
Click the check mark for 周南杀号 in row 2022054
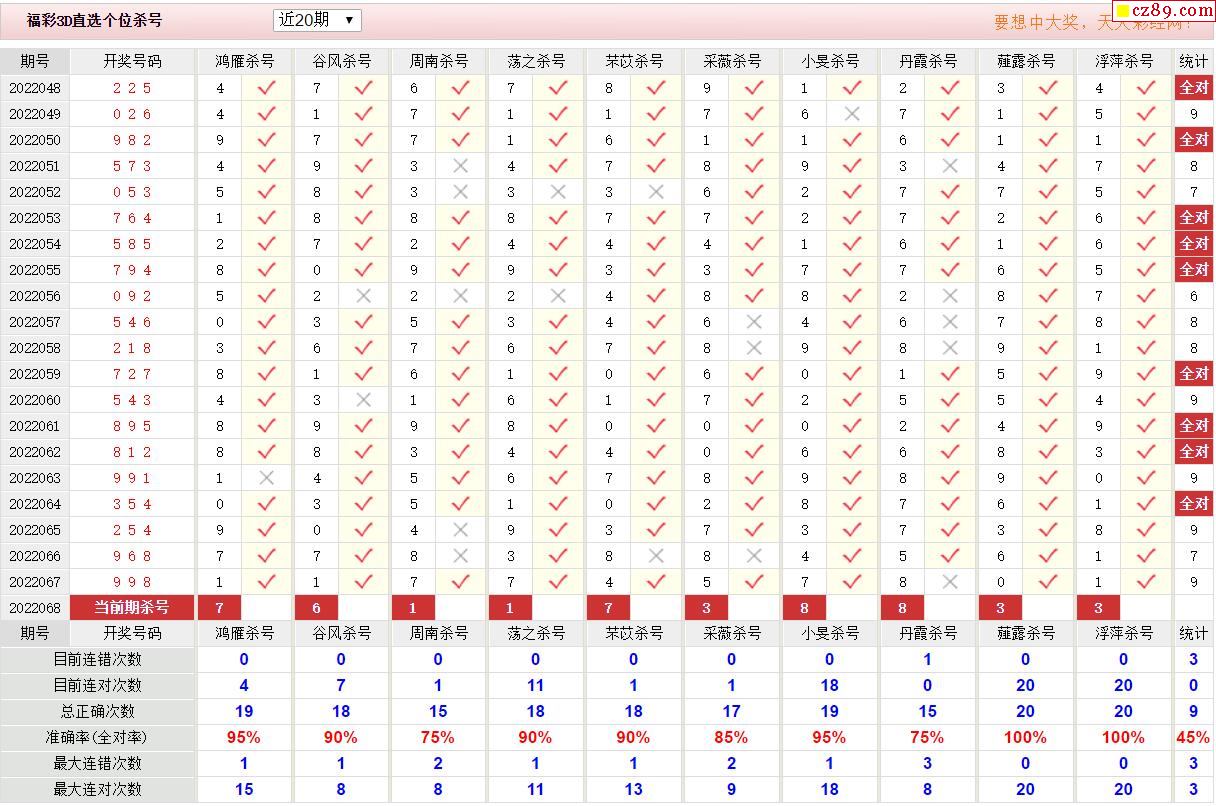[461, 244]
